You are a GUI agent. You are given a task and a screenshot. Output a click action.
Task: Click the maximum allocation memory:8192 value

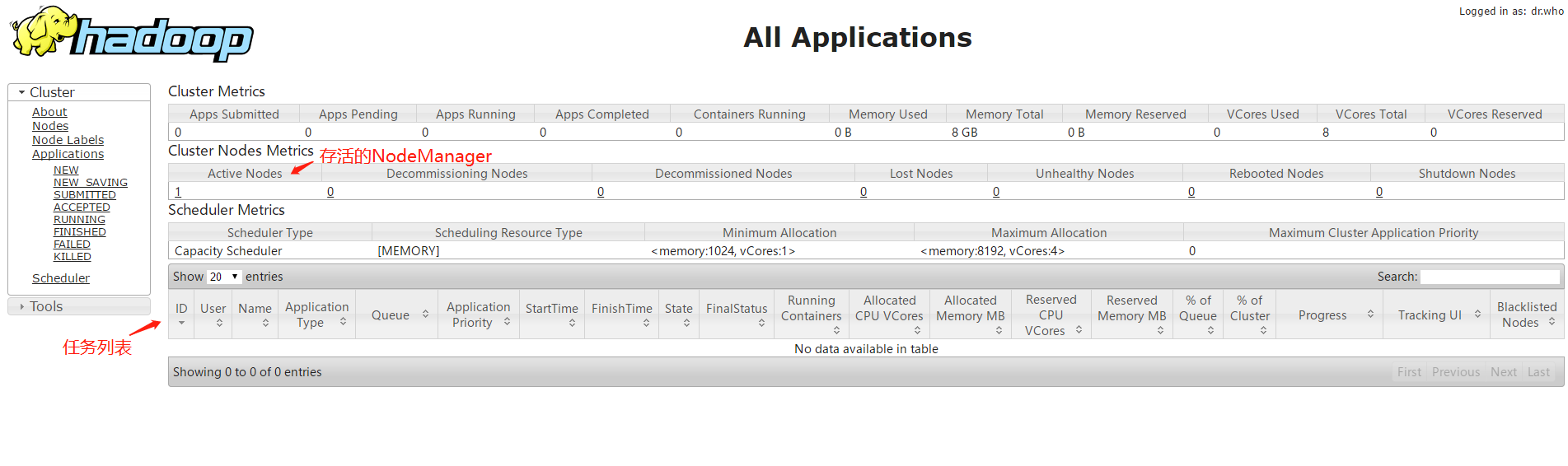(992, 251)
